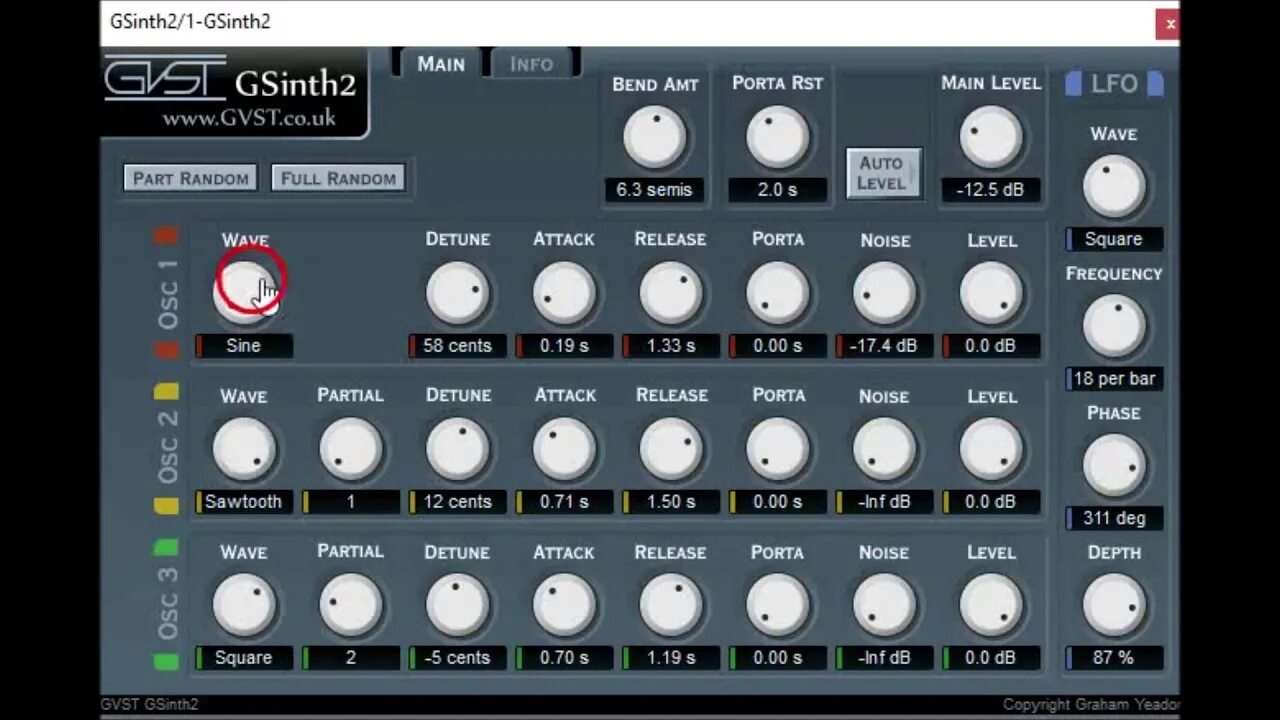Image resolution: width=1280 pixels, height=720 pixels.
Task: Click the 1.33 s release value
Action: [x=671, y=346]
